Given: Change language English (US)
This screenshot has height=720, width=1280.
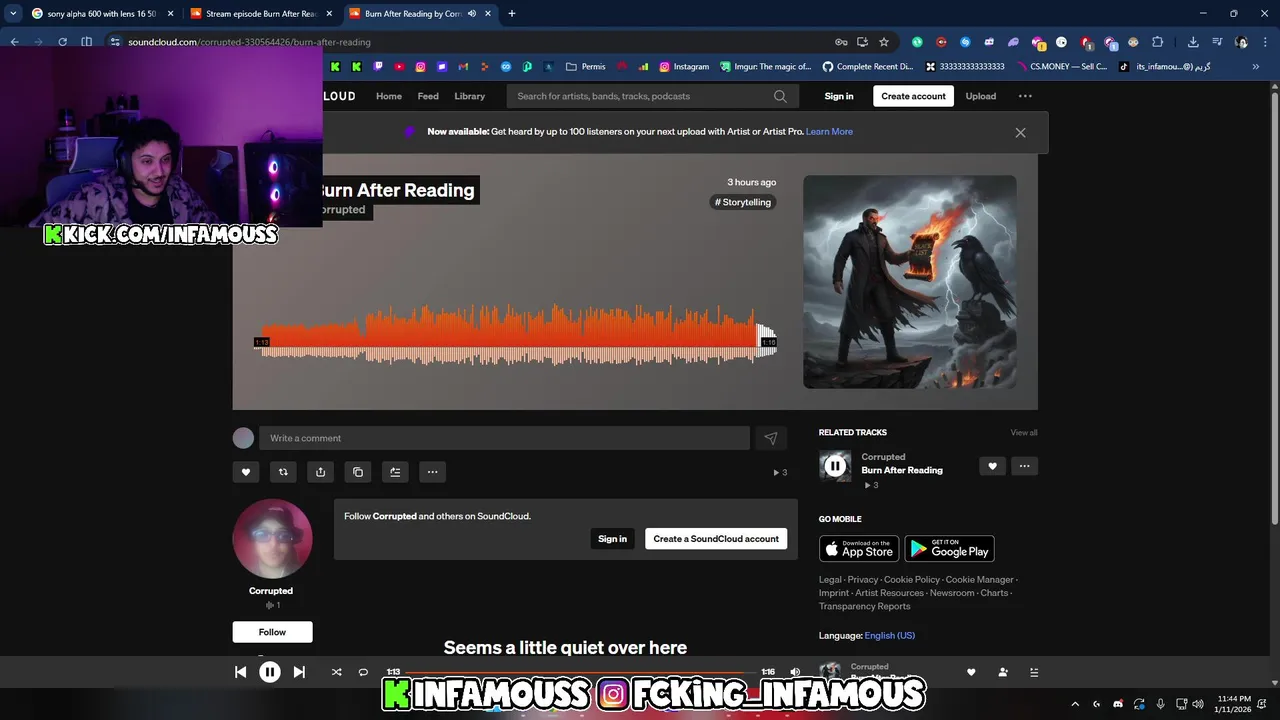Looking at the screenshot, I should click(x=890, y=636).
